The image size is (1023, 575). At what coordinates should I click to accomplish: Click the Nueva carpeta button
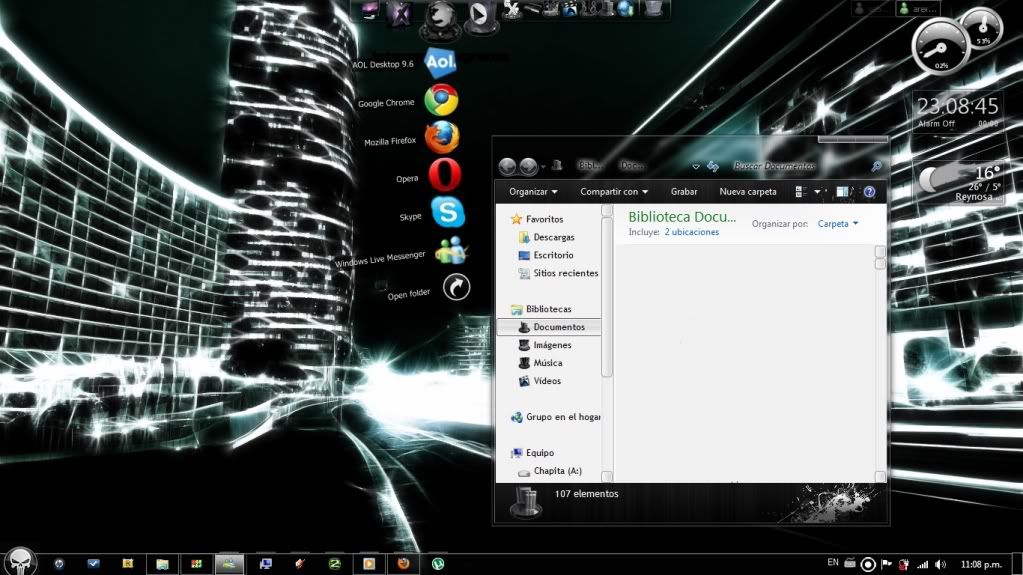coord(748,192)
